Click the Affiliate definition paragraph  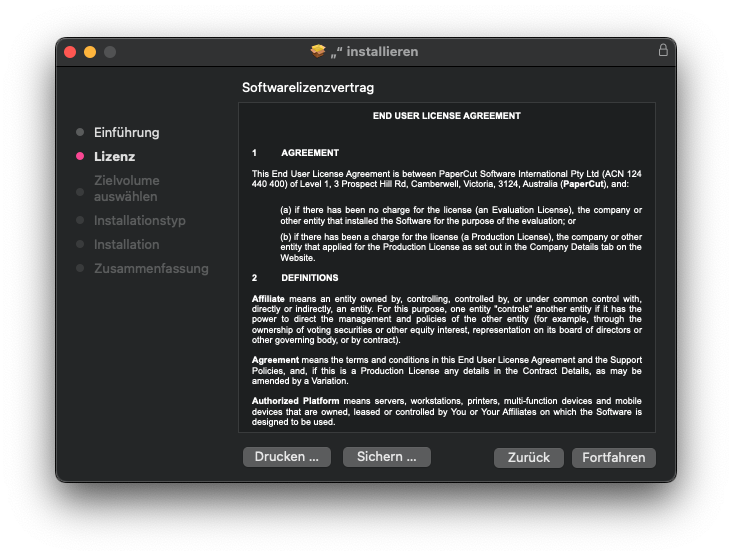446,319
